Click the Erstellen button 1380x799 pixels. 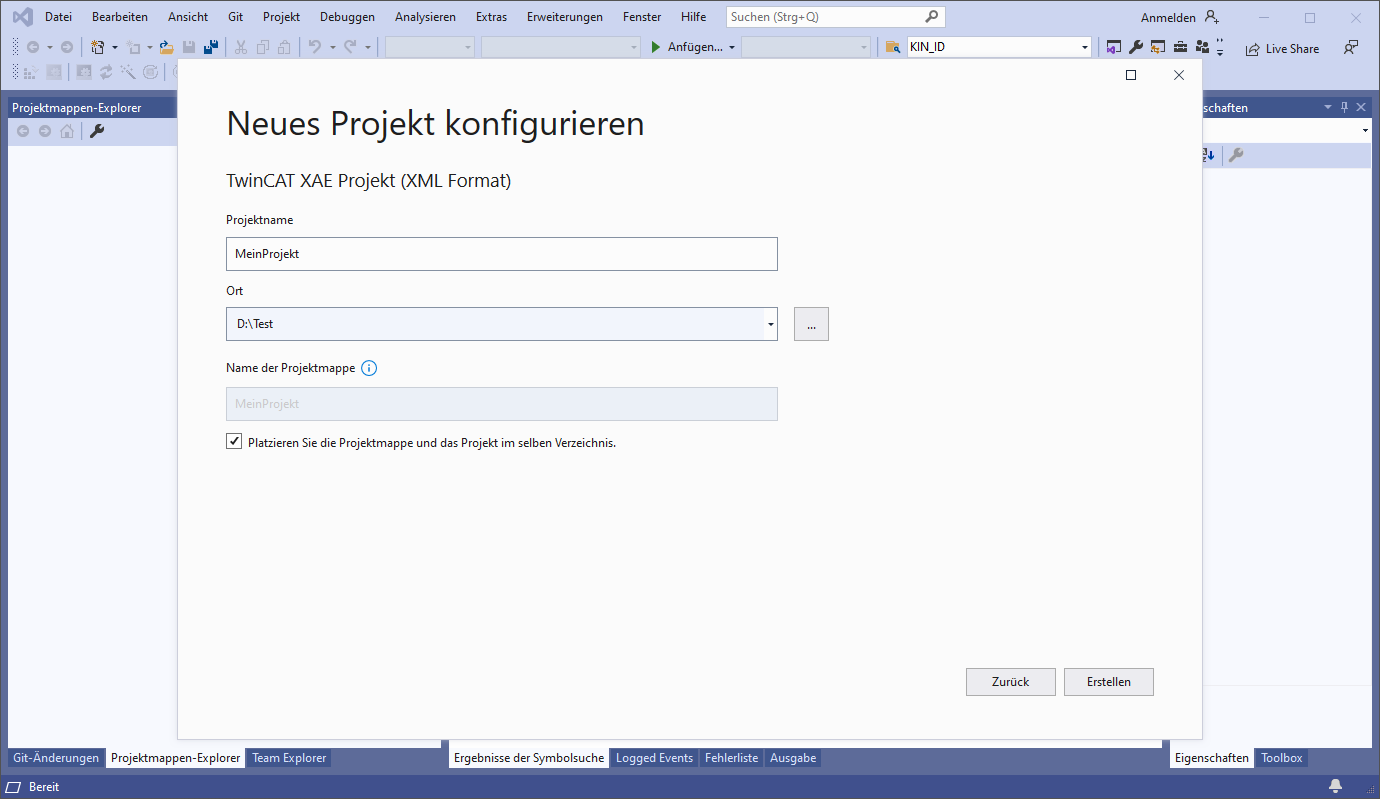(x=1109, y=682)
